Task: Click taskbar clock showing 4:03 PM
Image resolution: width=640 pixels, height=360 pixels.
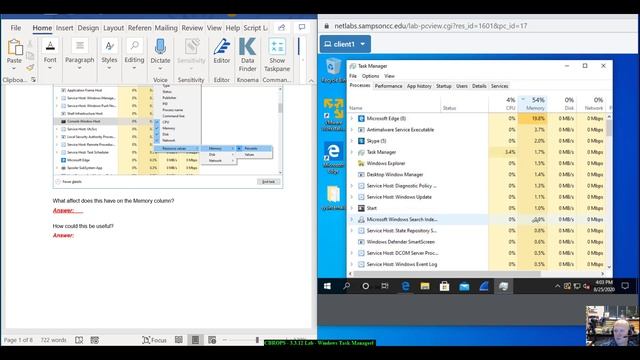Action: click(604, 286)
